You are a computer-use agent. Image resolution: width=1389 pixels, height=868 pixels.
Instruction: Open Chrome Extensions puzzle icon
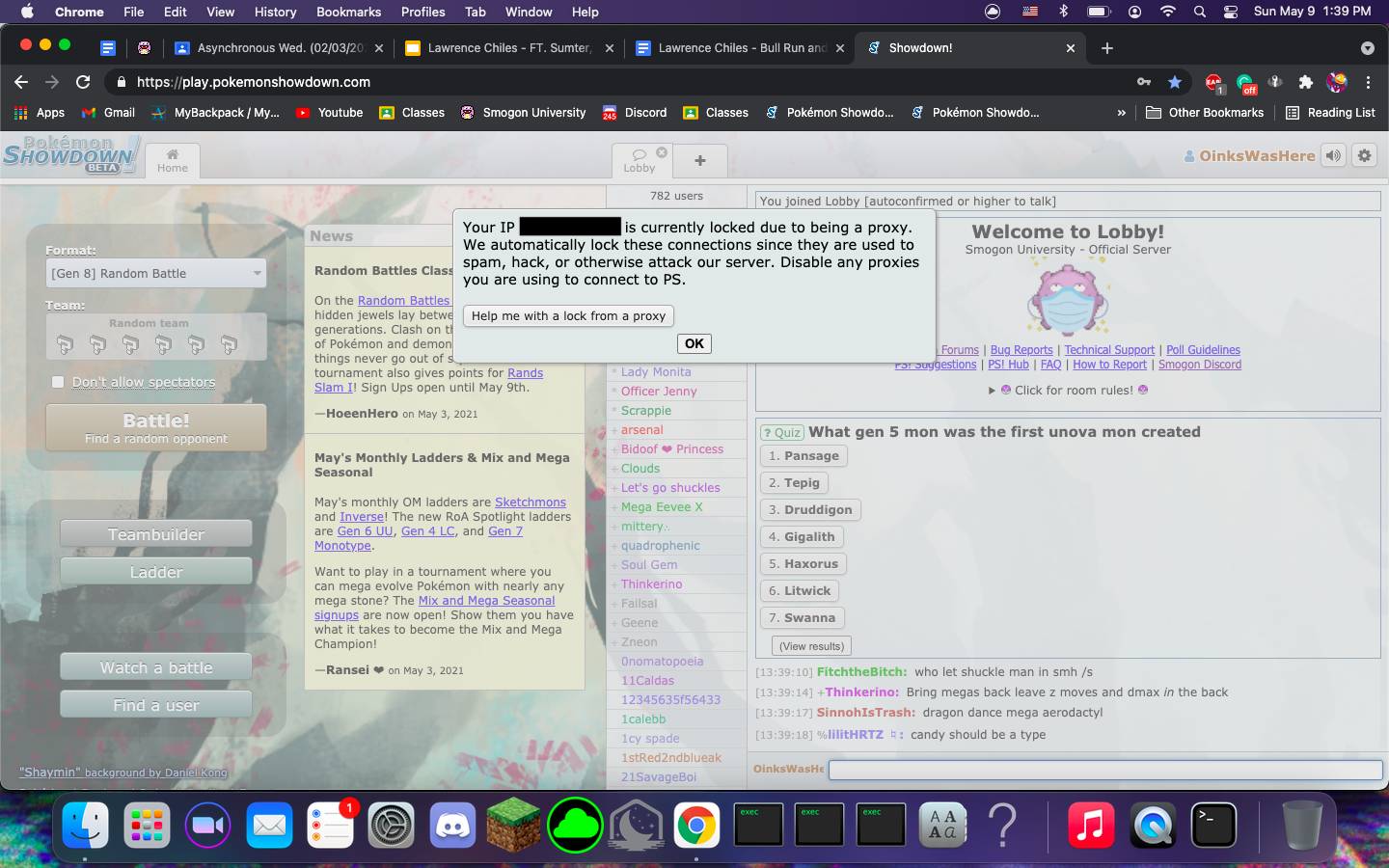point(1306,82)
